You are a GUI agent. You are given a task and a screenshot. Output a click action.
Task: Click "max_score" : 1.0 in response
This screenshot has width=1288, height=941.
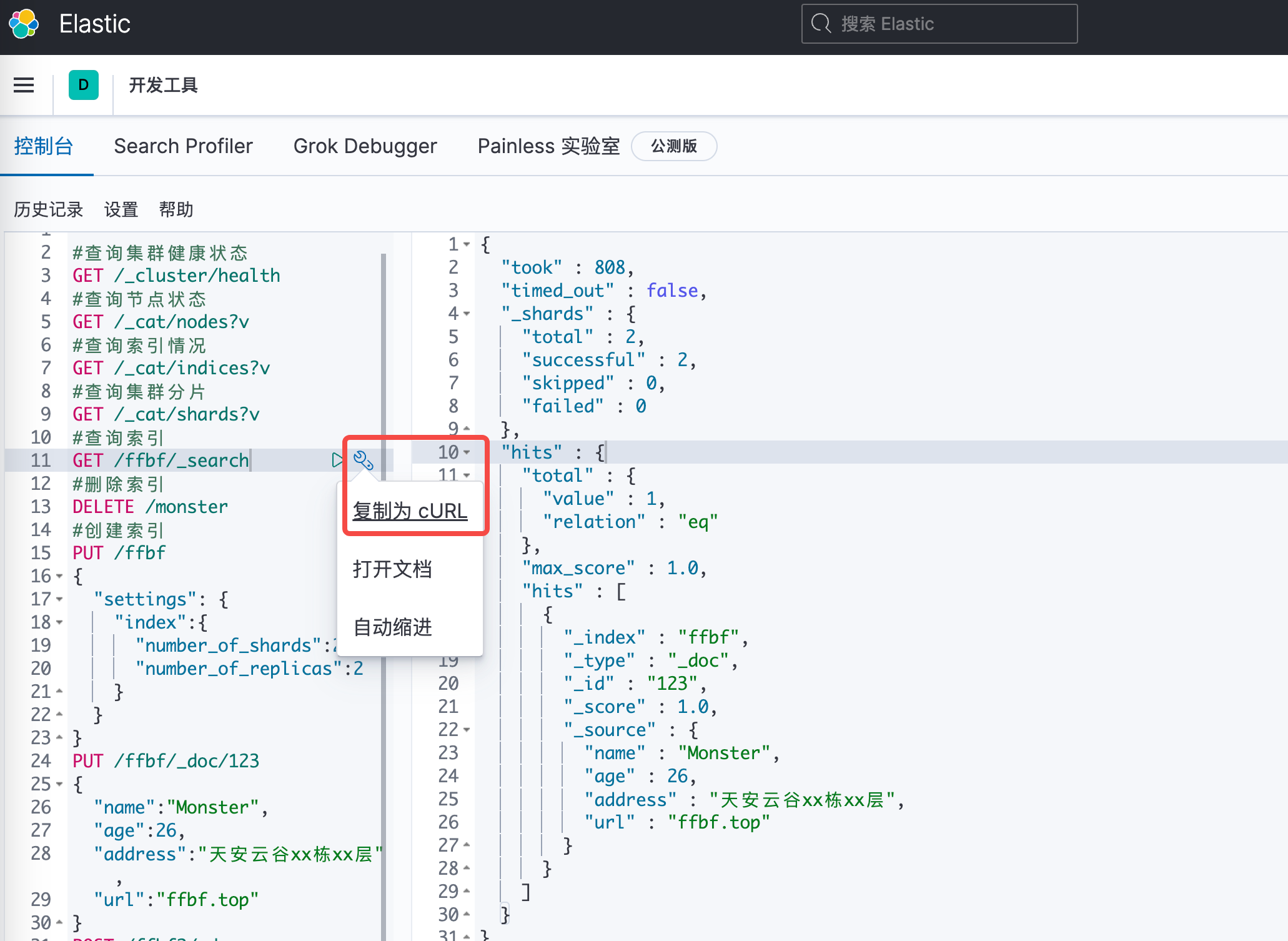614,568
